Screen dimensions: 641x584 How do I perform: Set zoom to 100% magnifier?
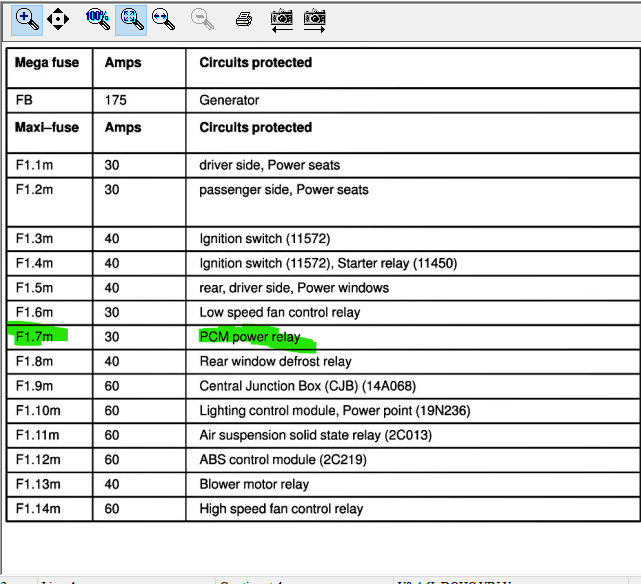pyautogui.click(x=98, y=20)
